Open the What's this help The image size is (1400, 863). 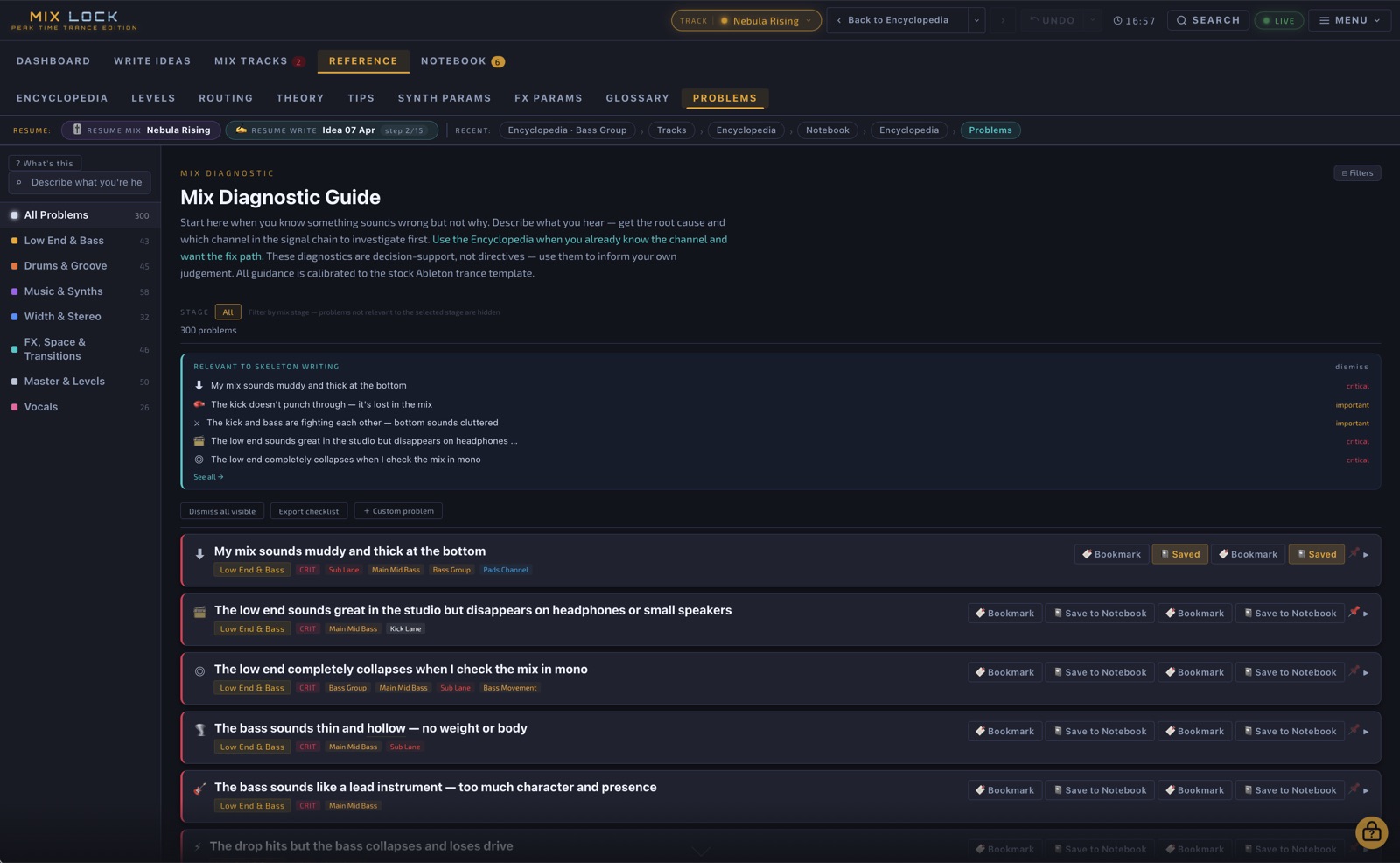pyautogui.click(x=45, y=163)
